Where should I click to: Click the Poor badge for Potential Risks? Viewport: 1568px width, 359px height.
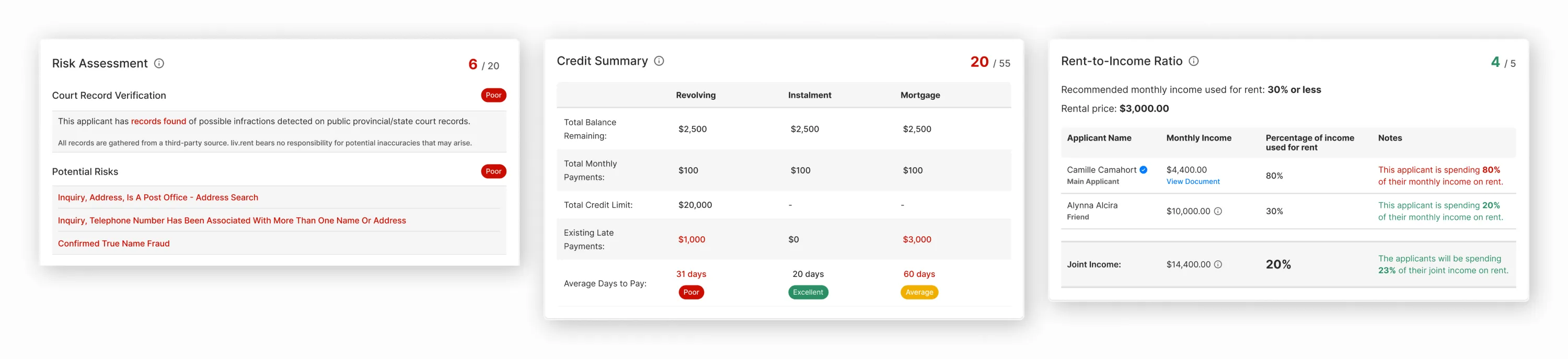coord(493,171)
